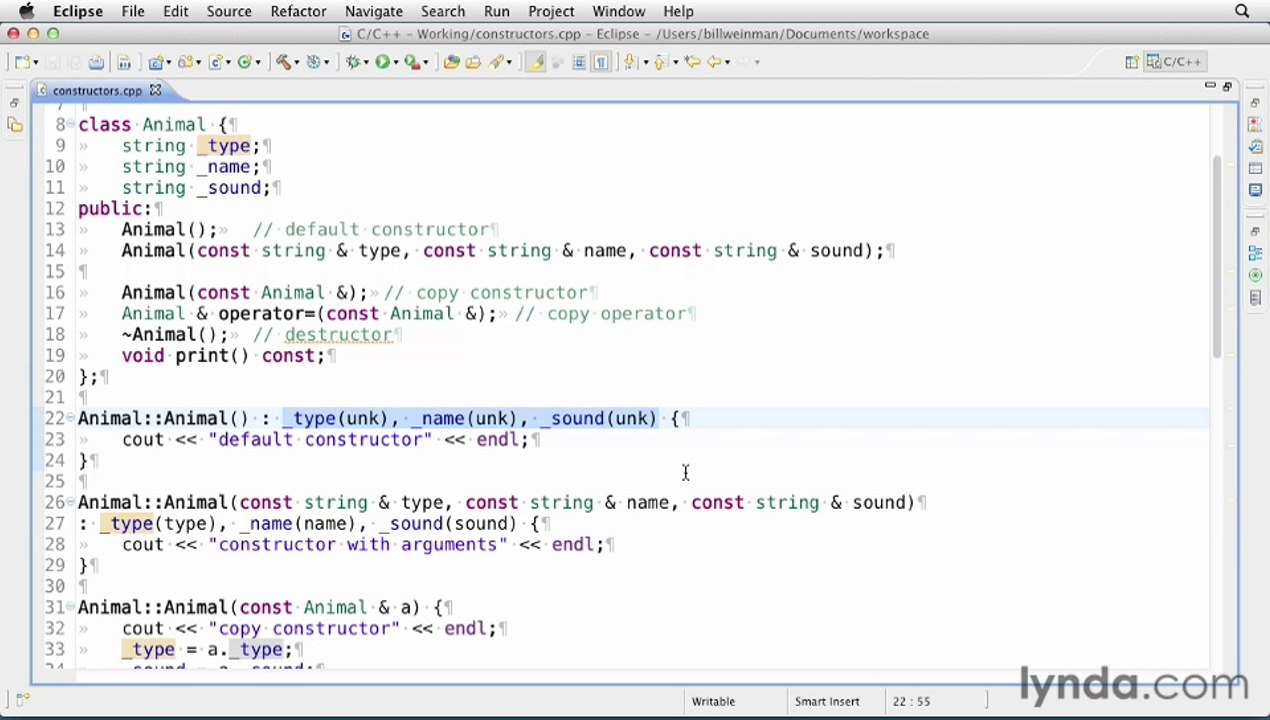Click the Back navigation arrow

coord(714,62)
